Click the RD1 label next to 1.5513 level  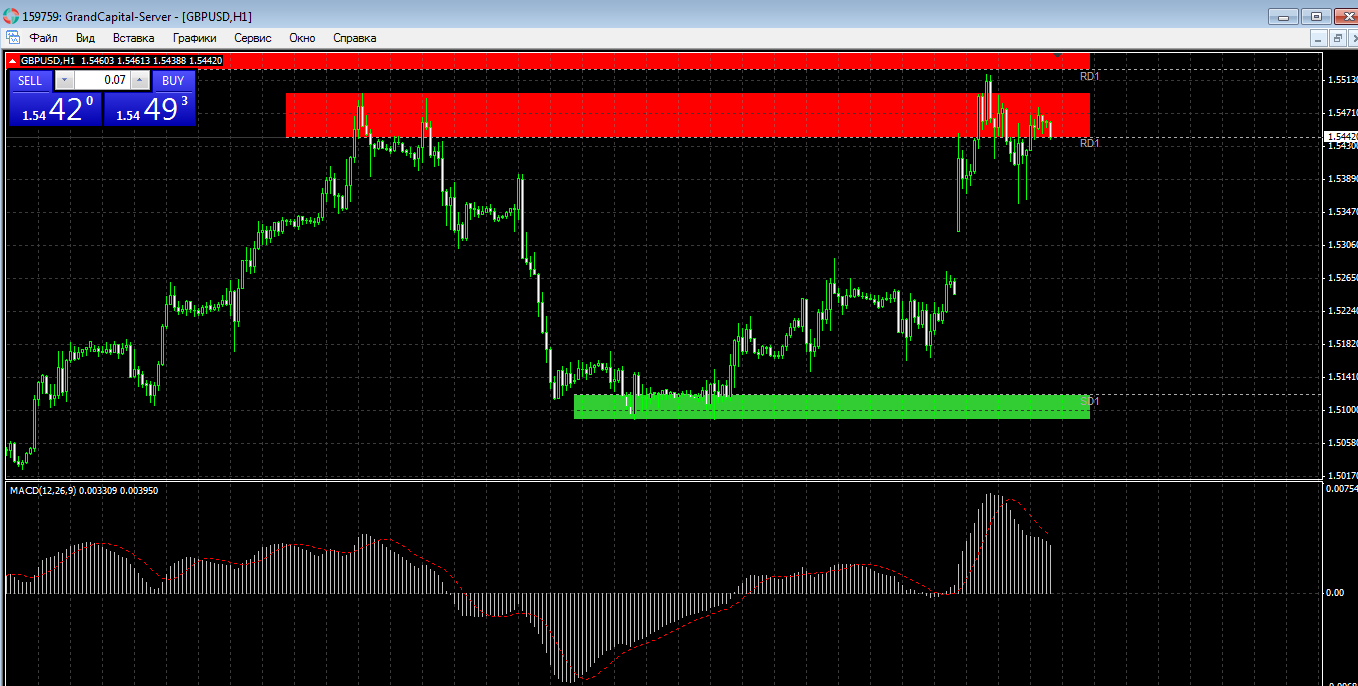(1090, 76)
